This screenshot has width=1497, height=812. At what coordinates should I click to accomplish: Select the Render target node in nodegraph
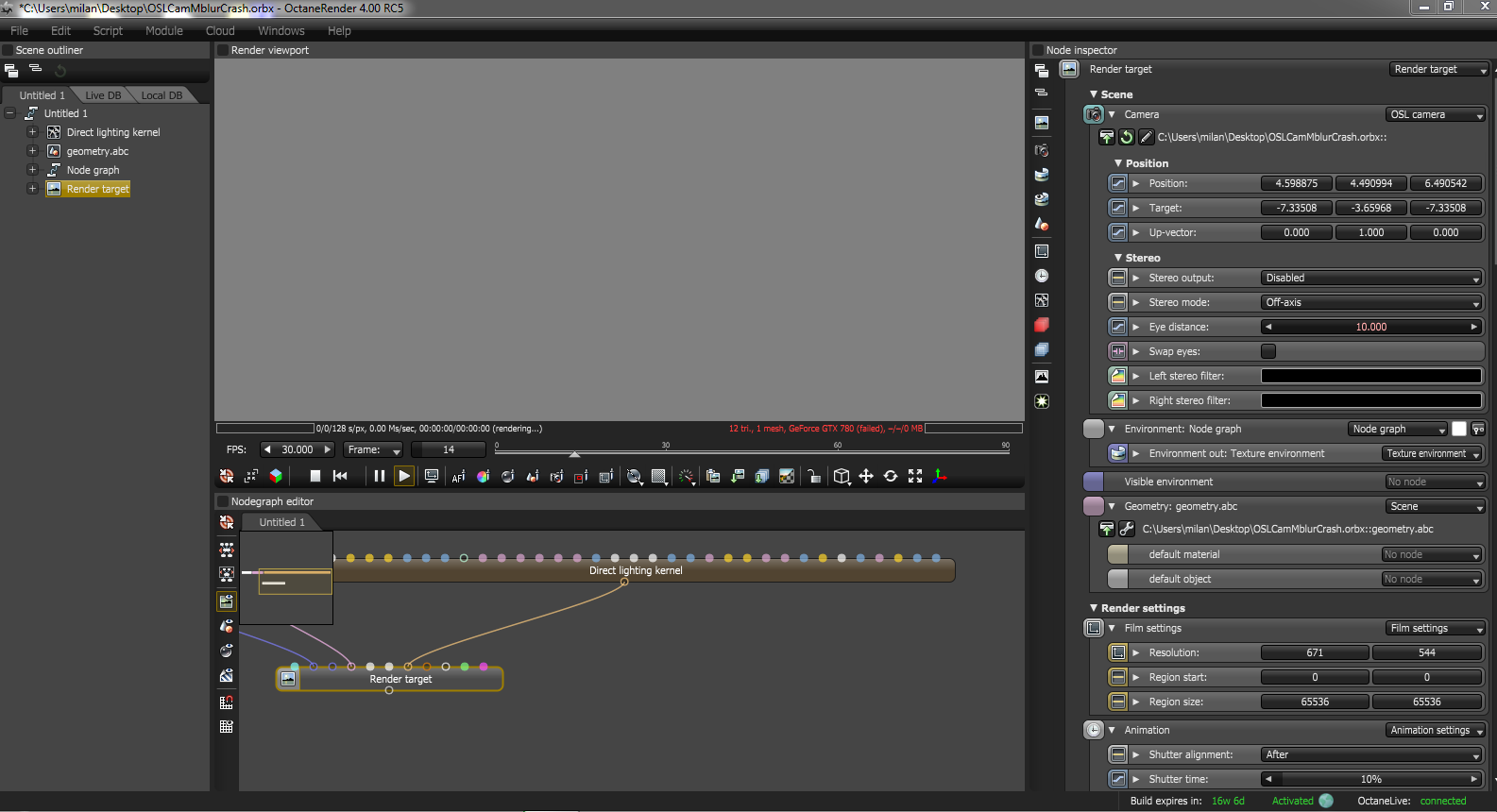[389, 679]
